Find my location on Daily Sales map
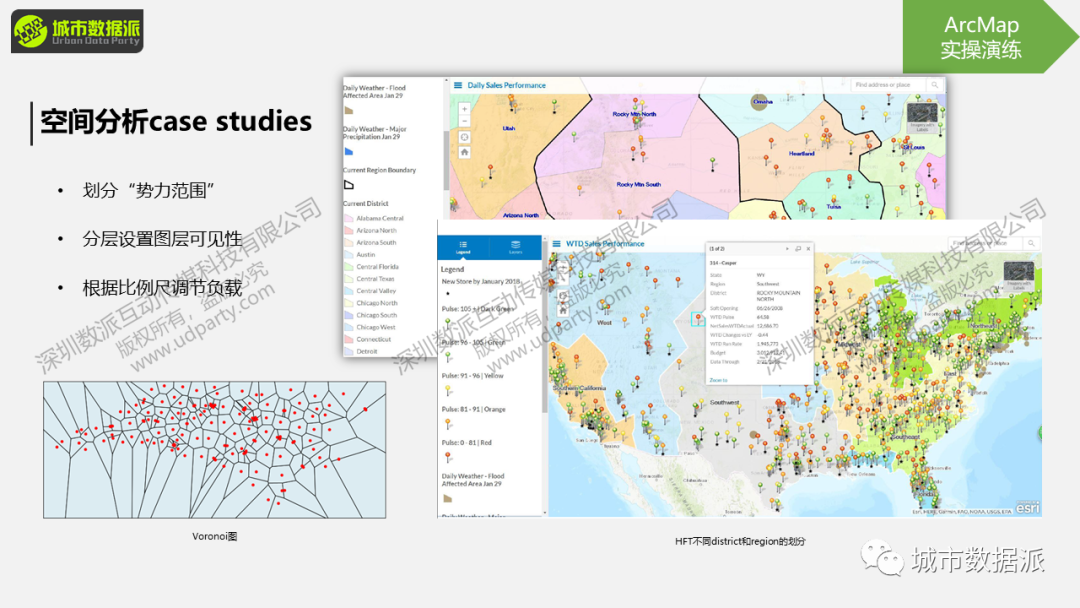Viewport: 1080px width, 608px height. pos(464,137)
